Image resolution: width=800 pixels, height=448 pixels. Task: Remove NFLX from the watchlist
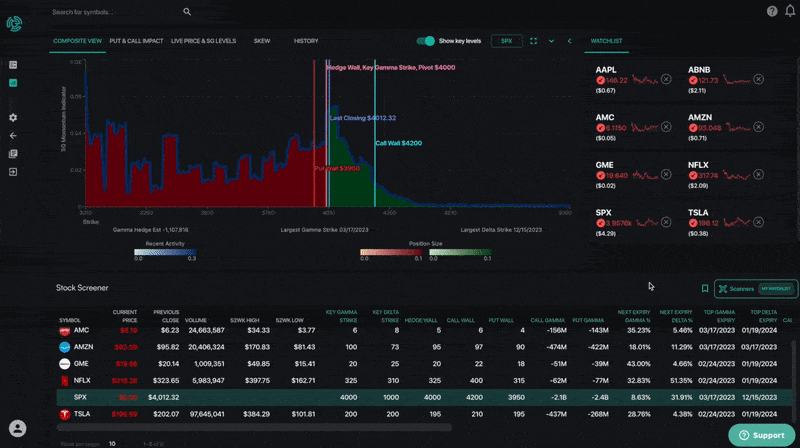(759, 175)
